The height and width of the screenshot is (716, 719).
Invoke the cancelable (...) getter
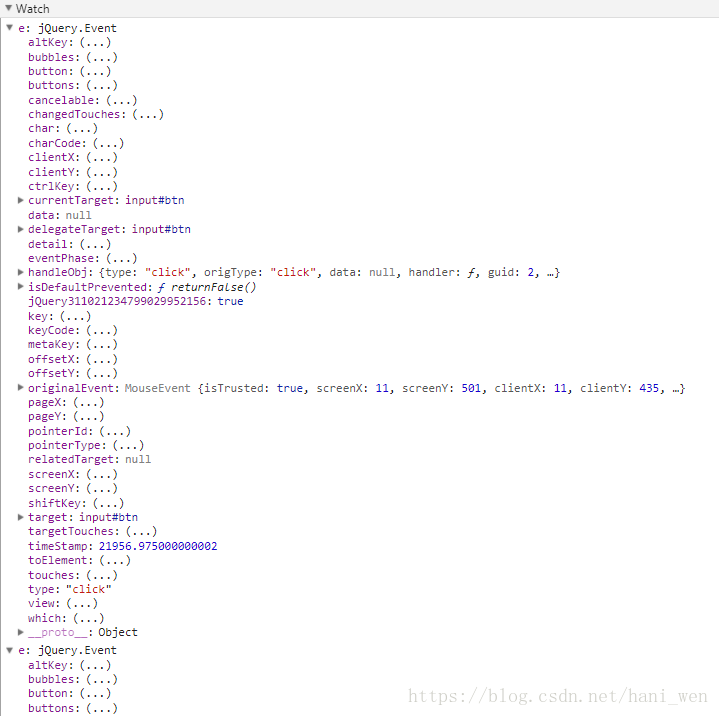pos(122,100)
